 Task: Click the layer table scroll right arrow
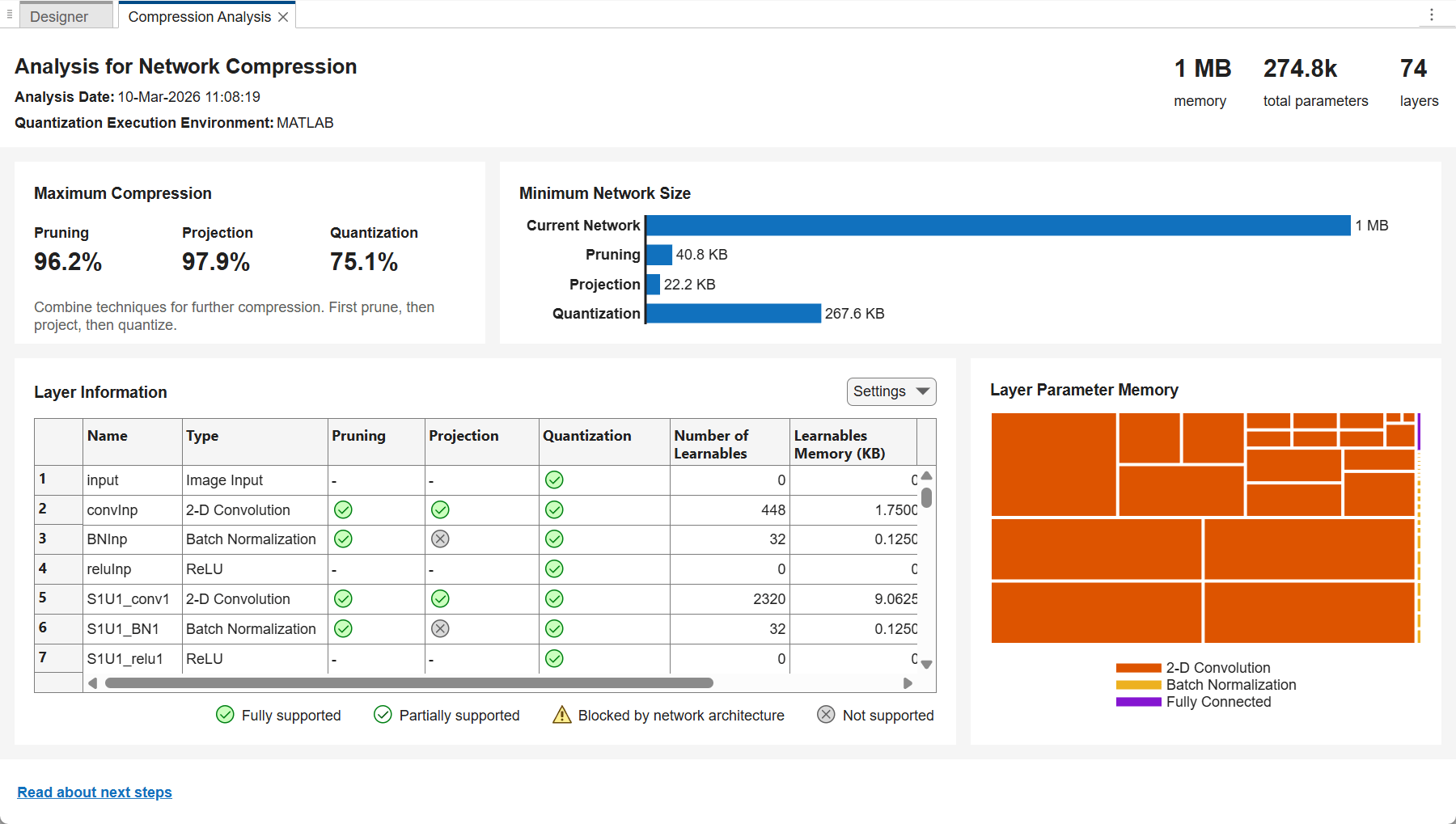908,683
